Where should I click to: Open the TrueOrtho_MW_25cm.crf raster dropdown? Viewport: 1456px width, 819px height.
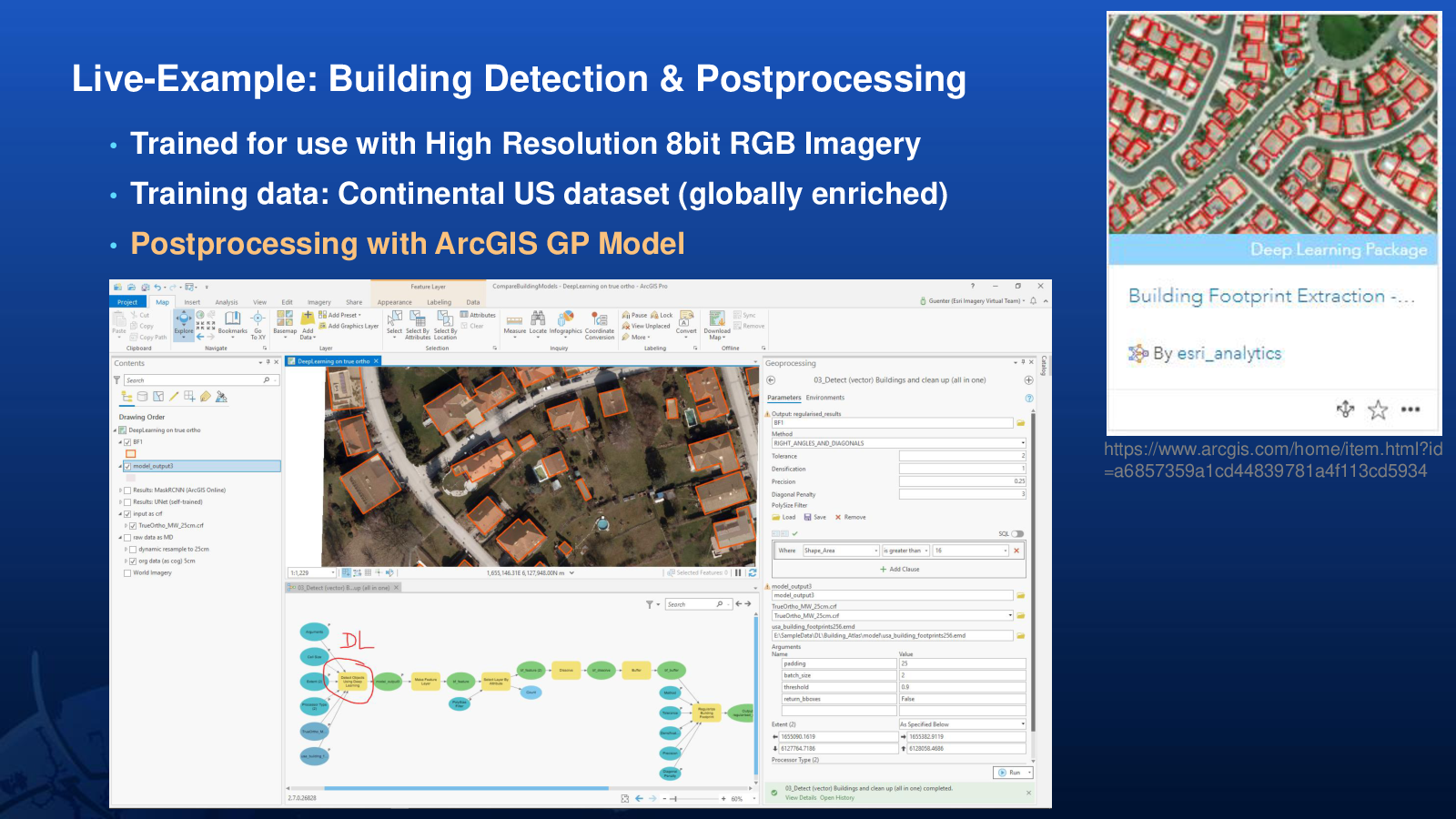(x=1009, y=616)
